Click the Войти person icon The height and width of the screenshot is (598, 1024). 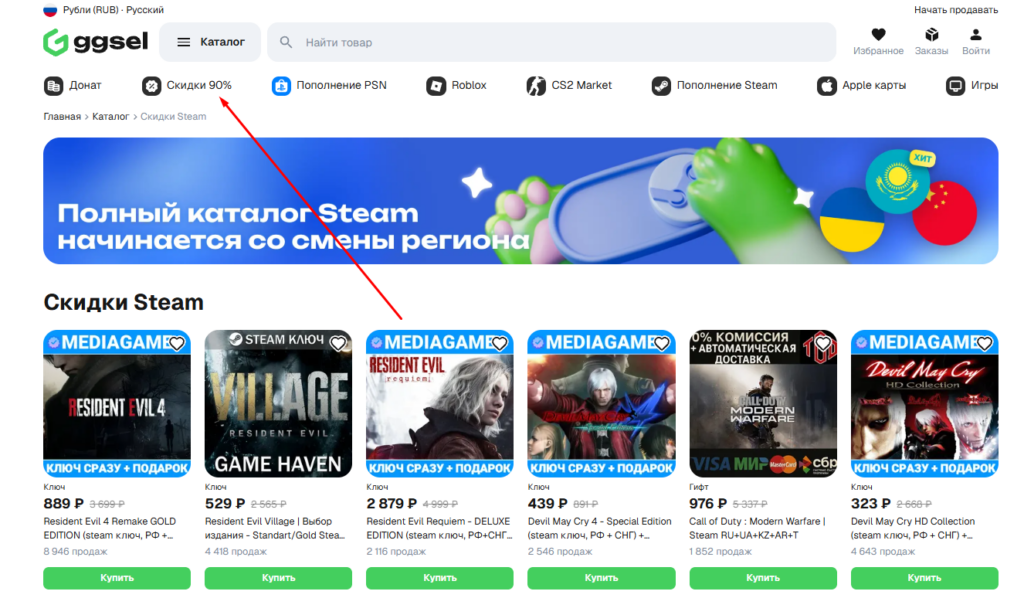pyautogui.click(x=976, y=35)
